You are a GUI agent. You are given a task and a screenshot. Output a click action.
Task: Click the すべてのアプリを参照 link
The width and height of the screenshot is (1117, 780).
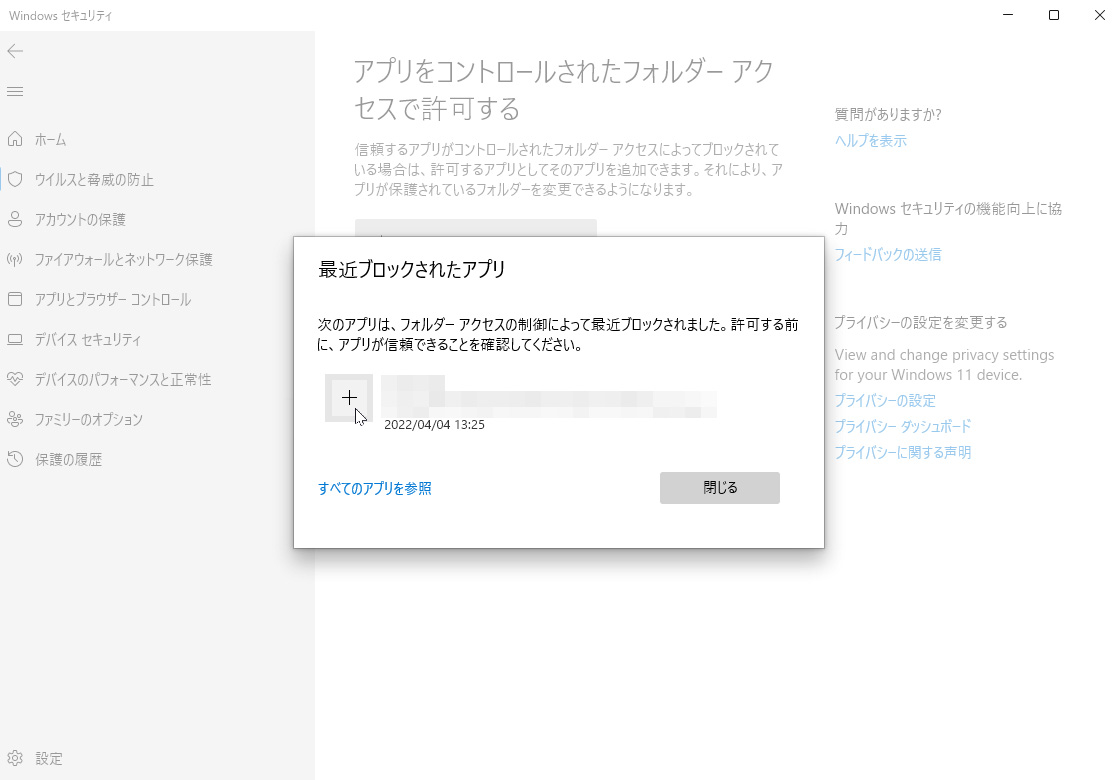375,488
